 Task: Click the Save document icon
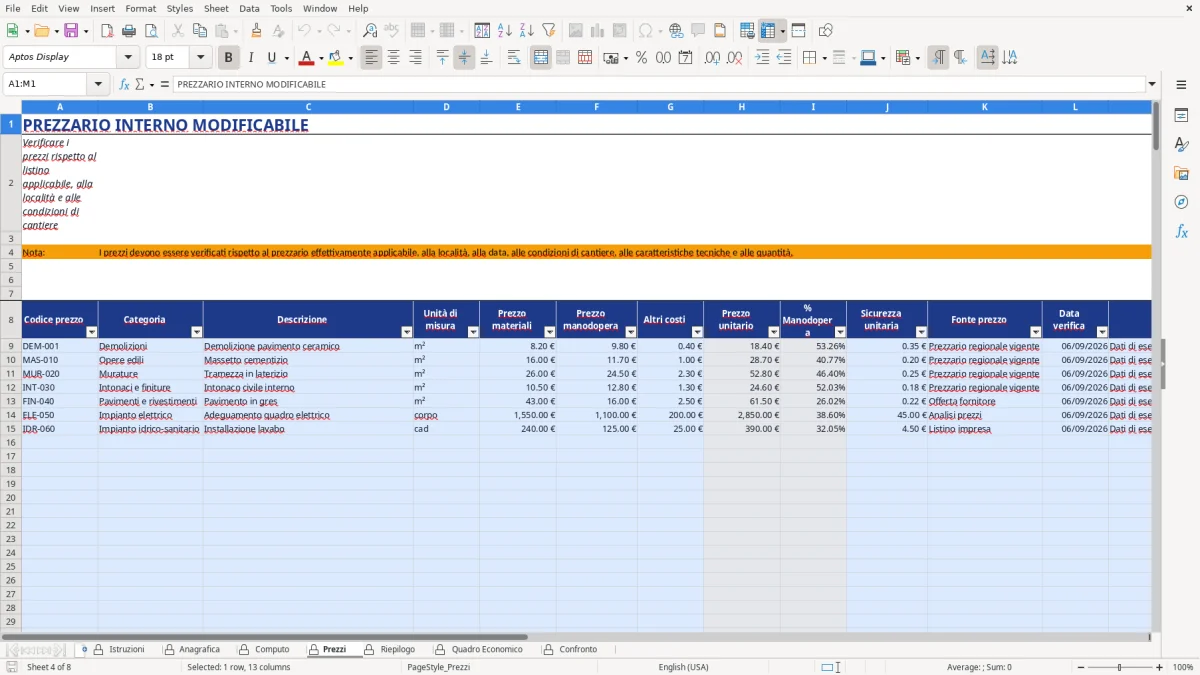click(71, 31)
